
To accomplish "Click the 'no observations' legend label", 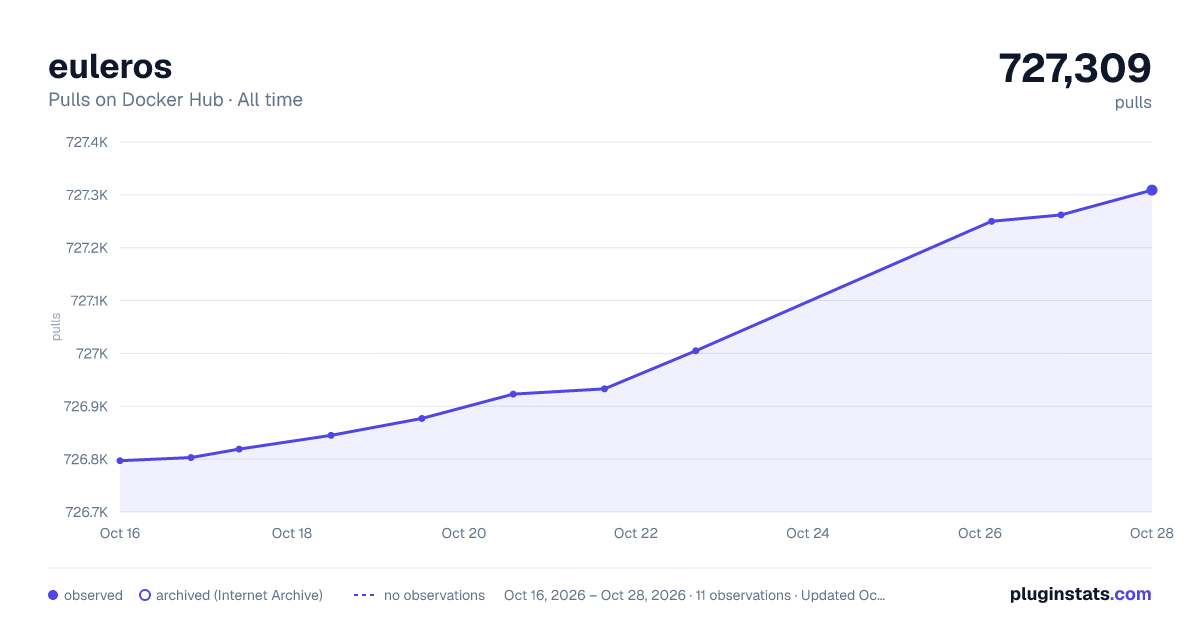I will 434,595.
